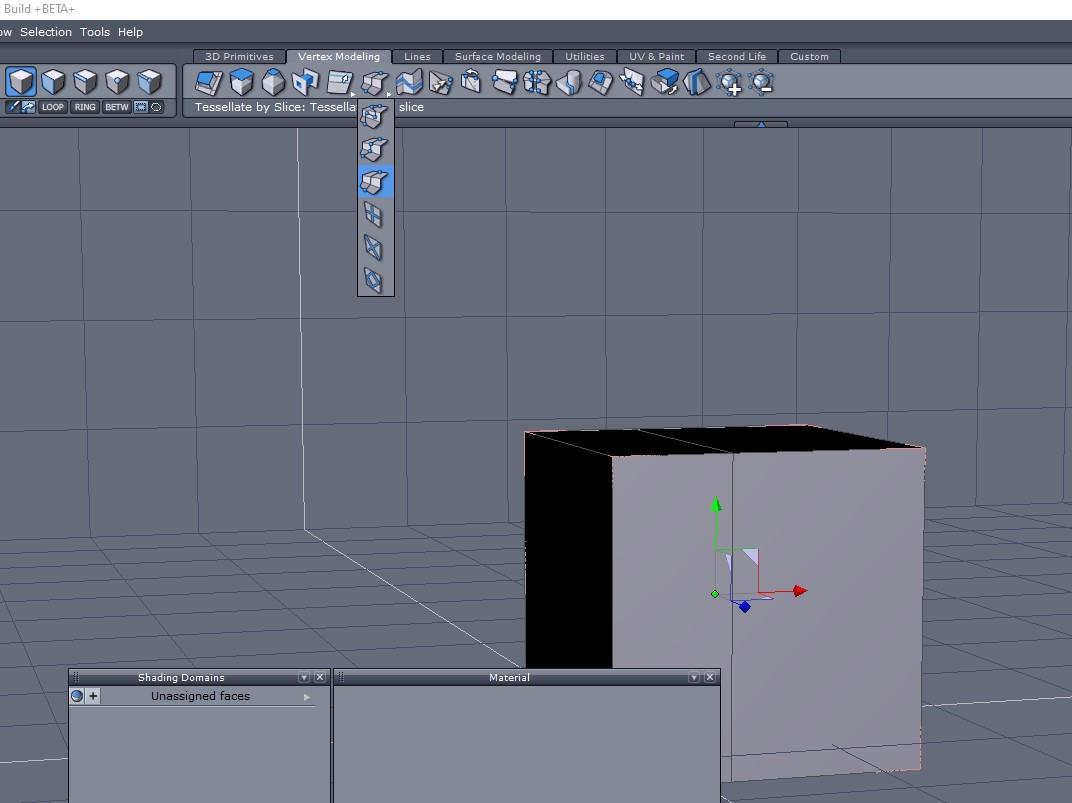1072x803 pixels.
Task: Click the Tessellate tool icon in the toolbar
Action: [x=374, y=83]
